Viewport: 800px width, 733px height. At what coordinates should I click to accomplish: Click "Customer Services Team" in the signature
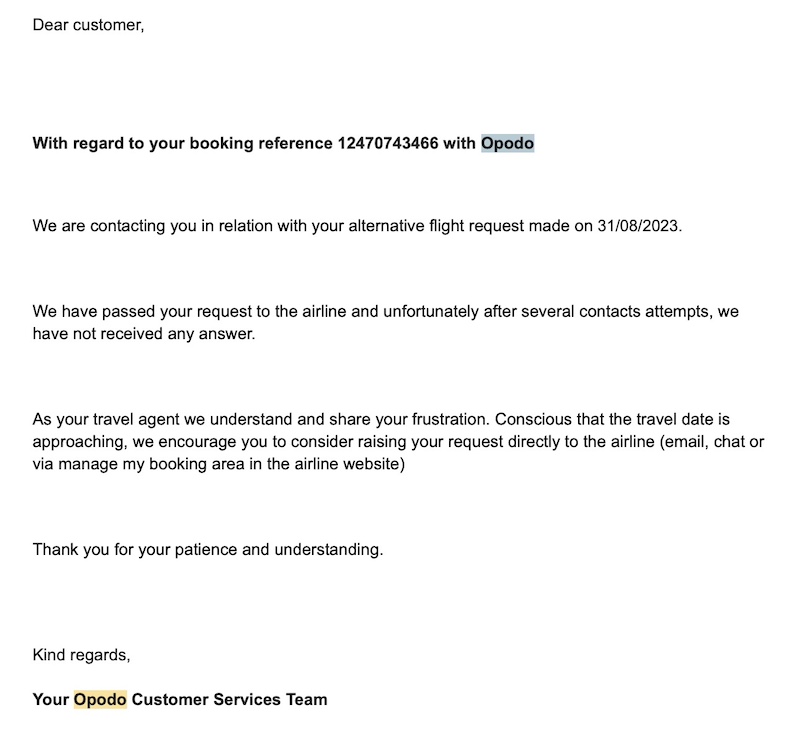229,699
